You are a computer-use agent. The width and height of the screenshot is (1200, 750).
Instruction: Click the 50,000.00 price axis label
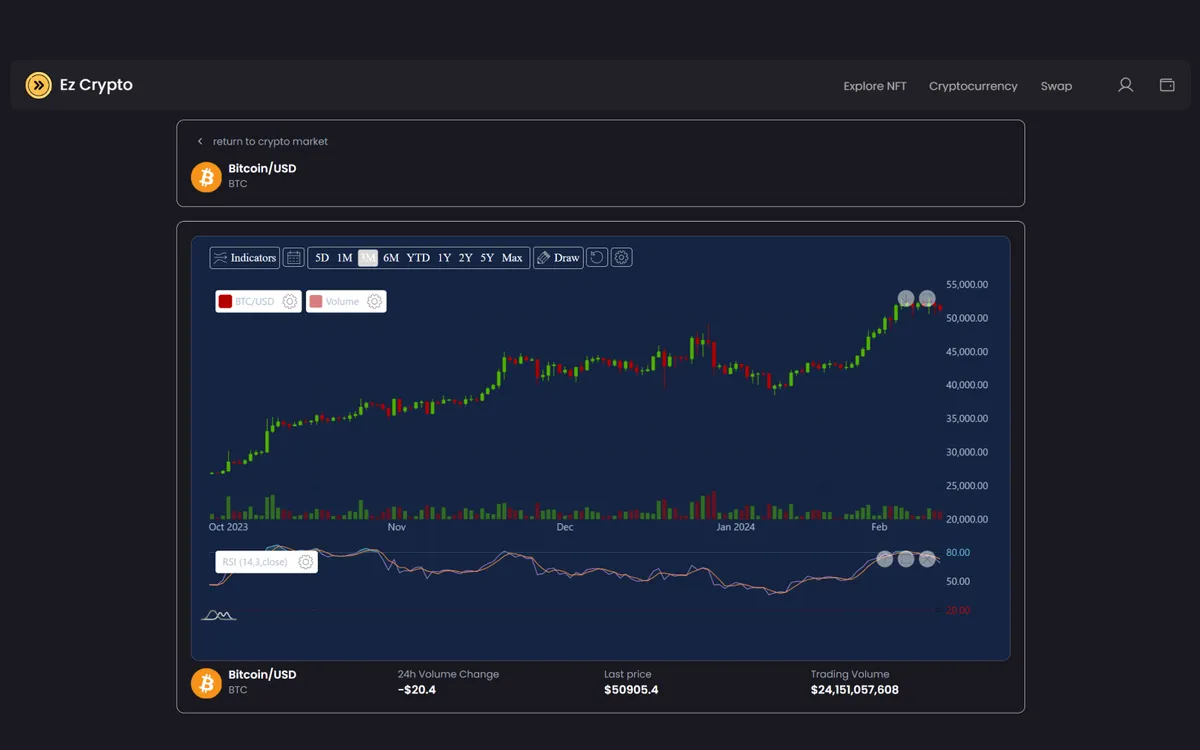click(x=966, y=318)
